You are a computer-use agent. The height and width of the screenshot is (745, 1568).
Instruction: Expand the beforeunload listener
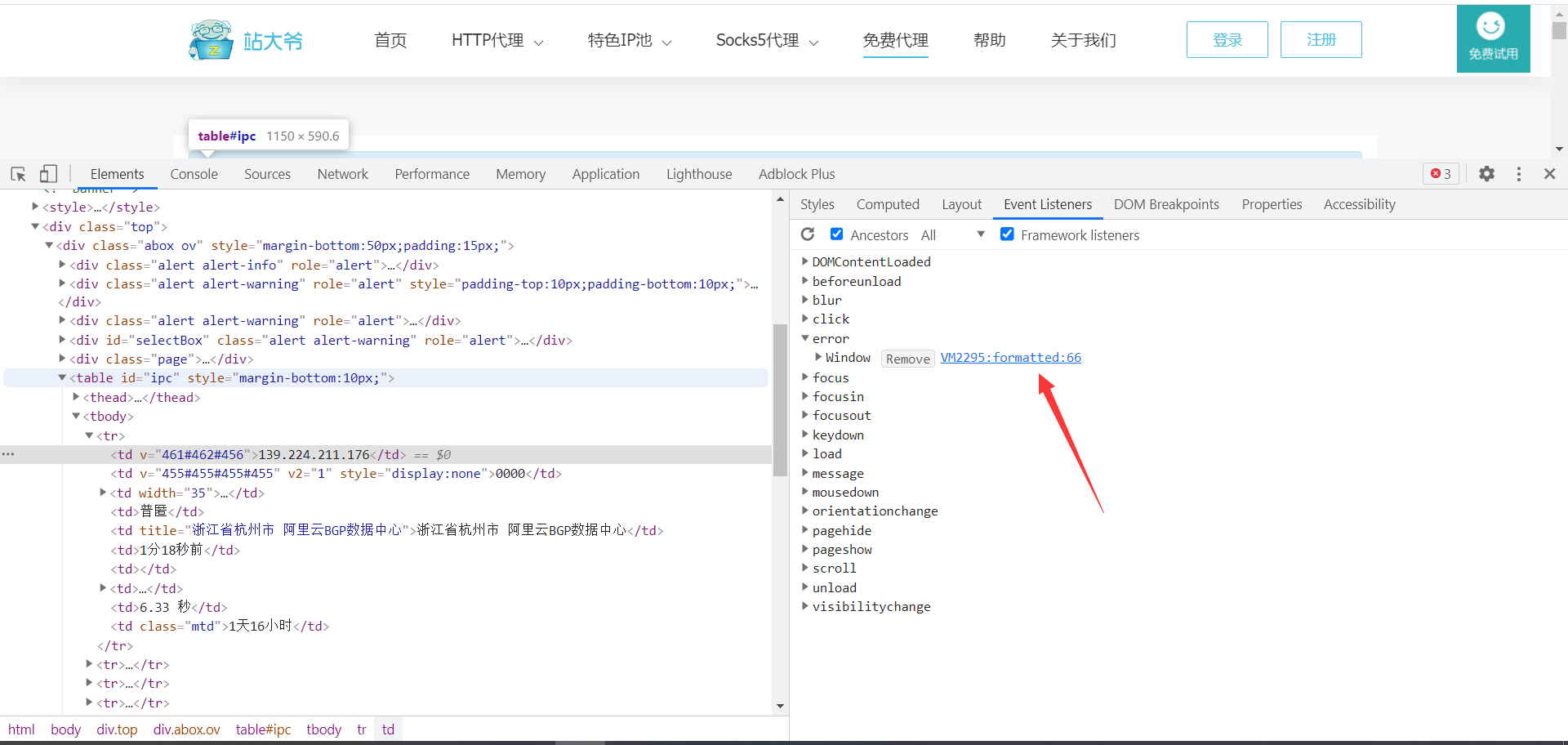pos(805,281)
